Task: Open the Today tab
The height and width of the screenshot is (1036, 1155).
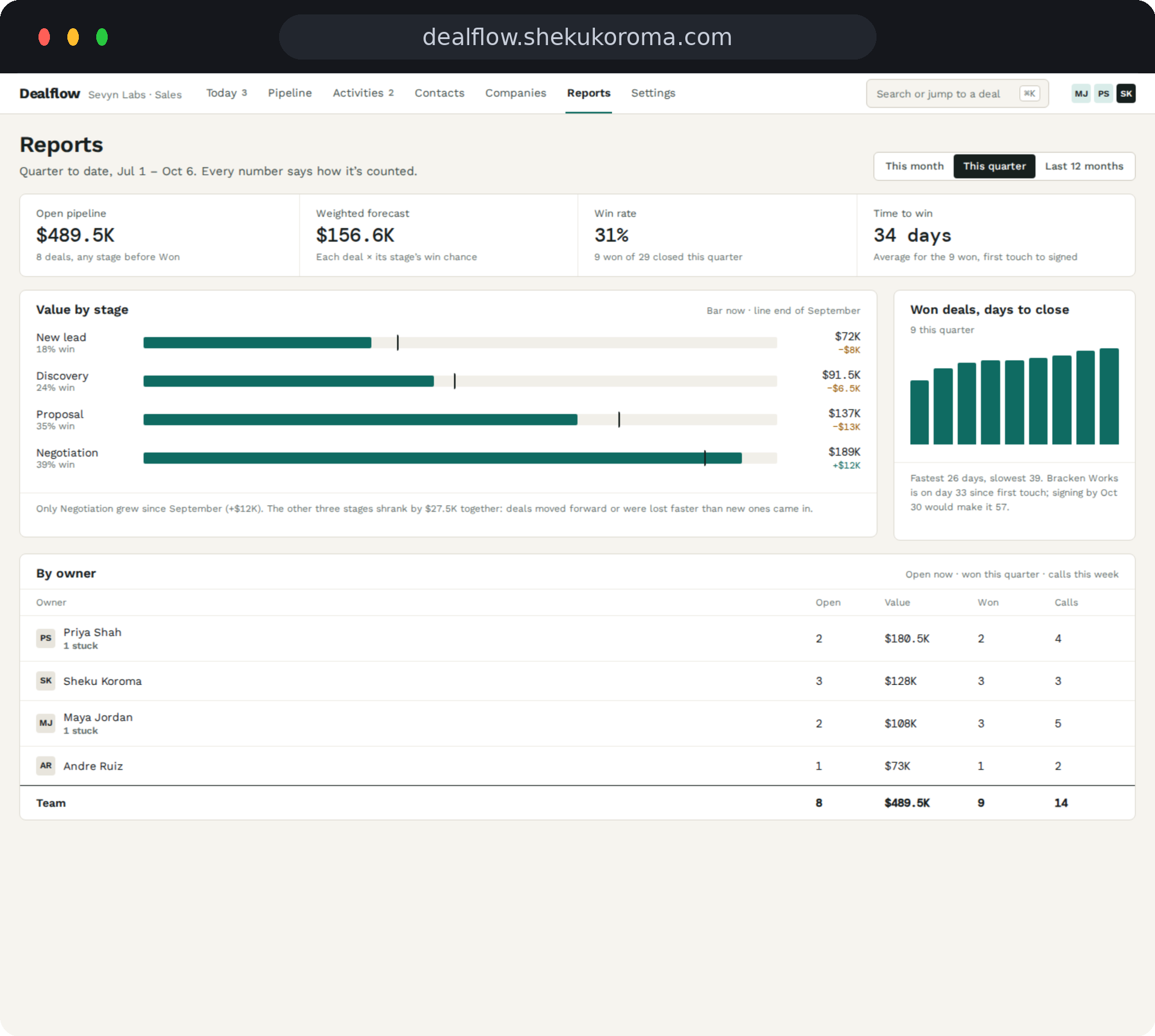Action: coord(227,93)
